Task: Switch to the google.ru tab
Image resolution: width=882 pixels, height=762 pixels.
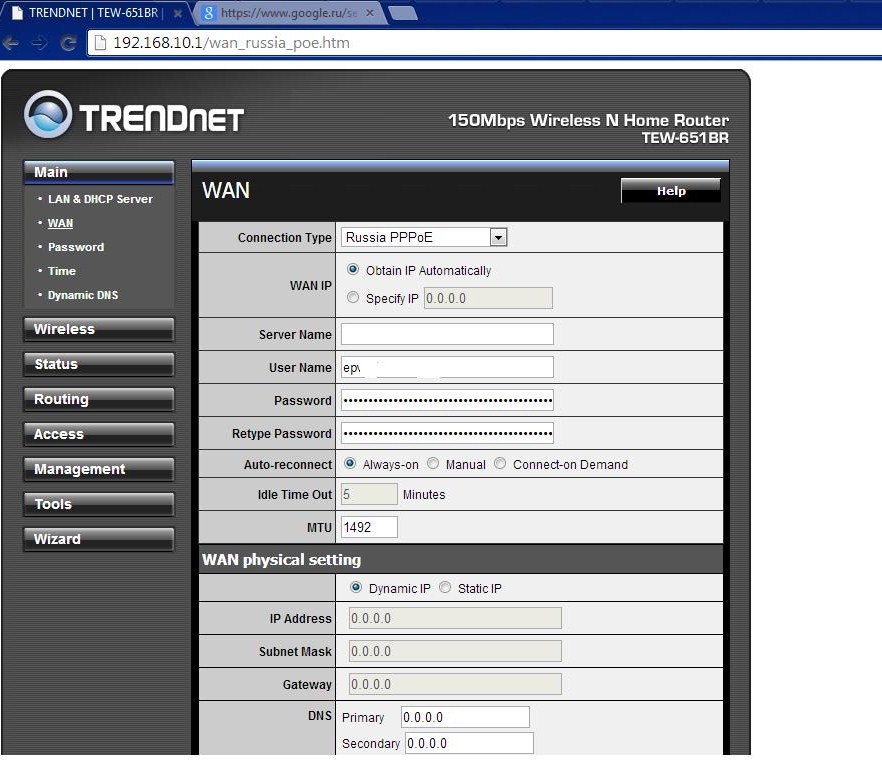Action: (289, 12)
